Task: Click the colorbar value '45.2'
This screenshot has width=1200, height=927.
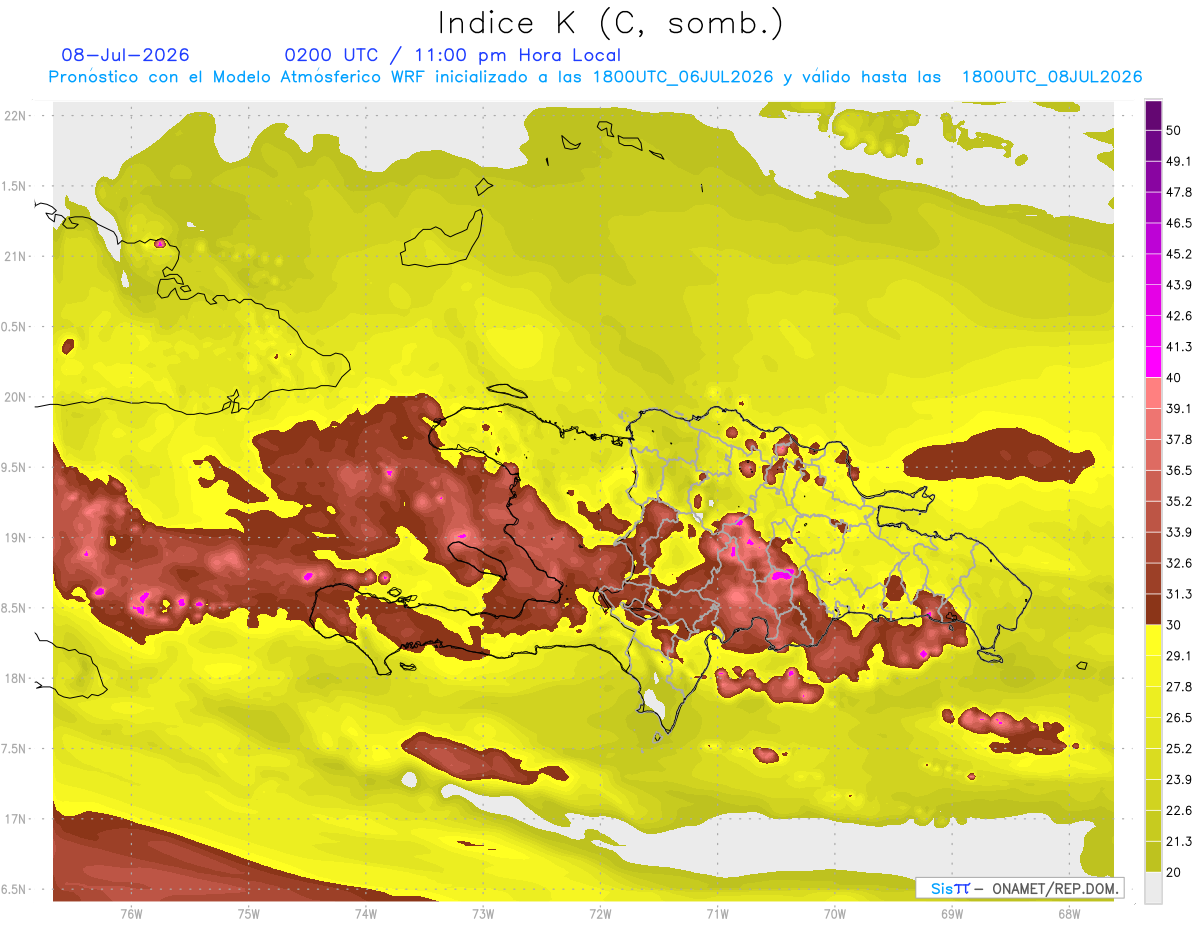Action: click(x=1178, y=254)
